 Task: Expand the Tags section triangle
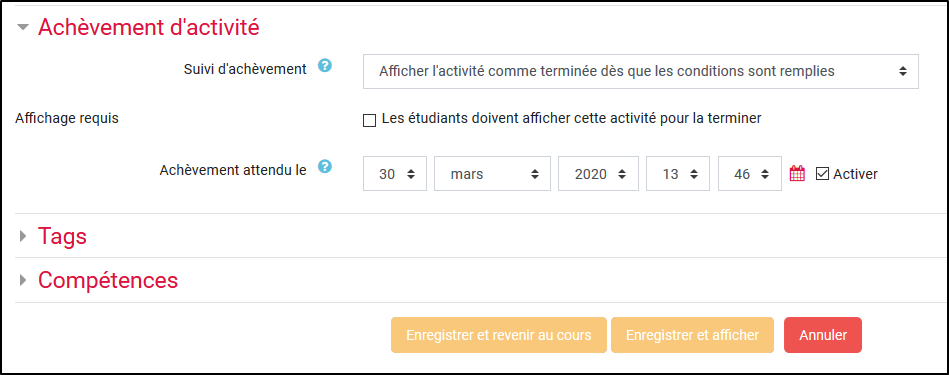tap(23, 236)
